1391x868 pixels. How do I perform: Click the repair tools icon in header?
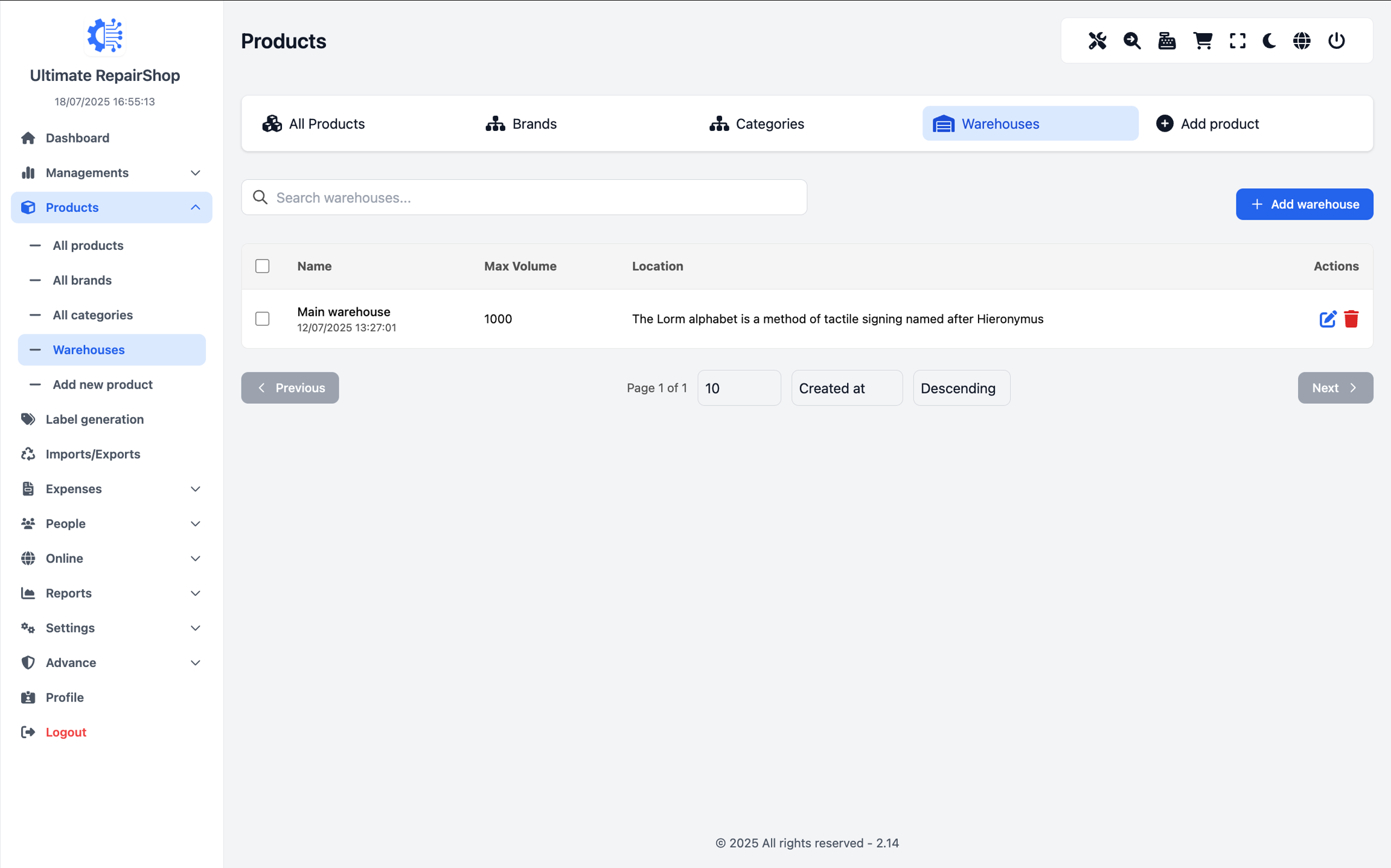(x=1097, y=40)
